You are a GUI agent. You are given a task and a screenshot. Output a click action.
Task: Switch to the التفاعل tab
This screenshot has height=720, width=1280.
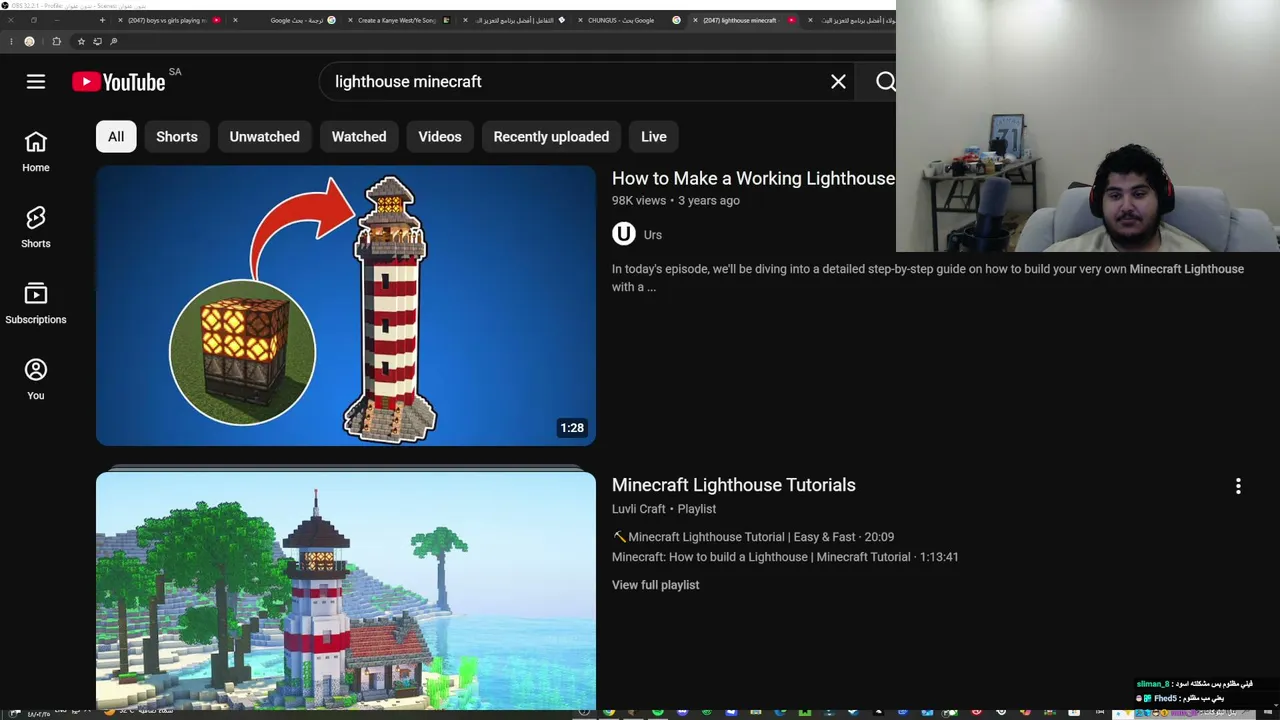click(x=517, y=20)
